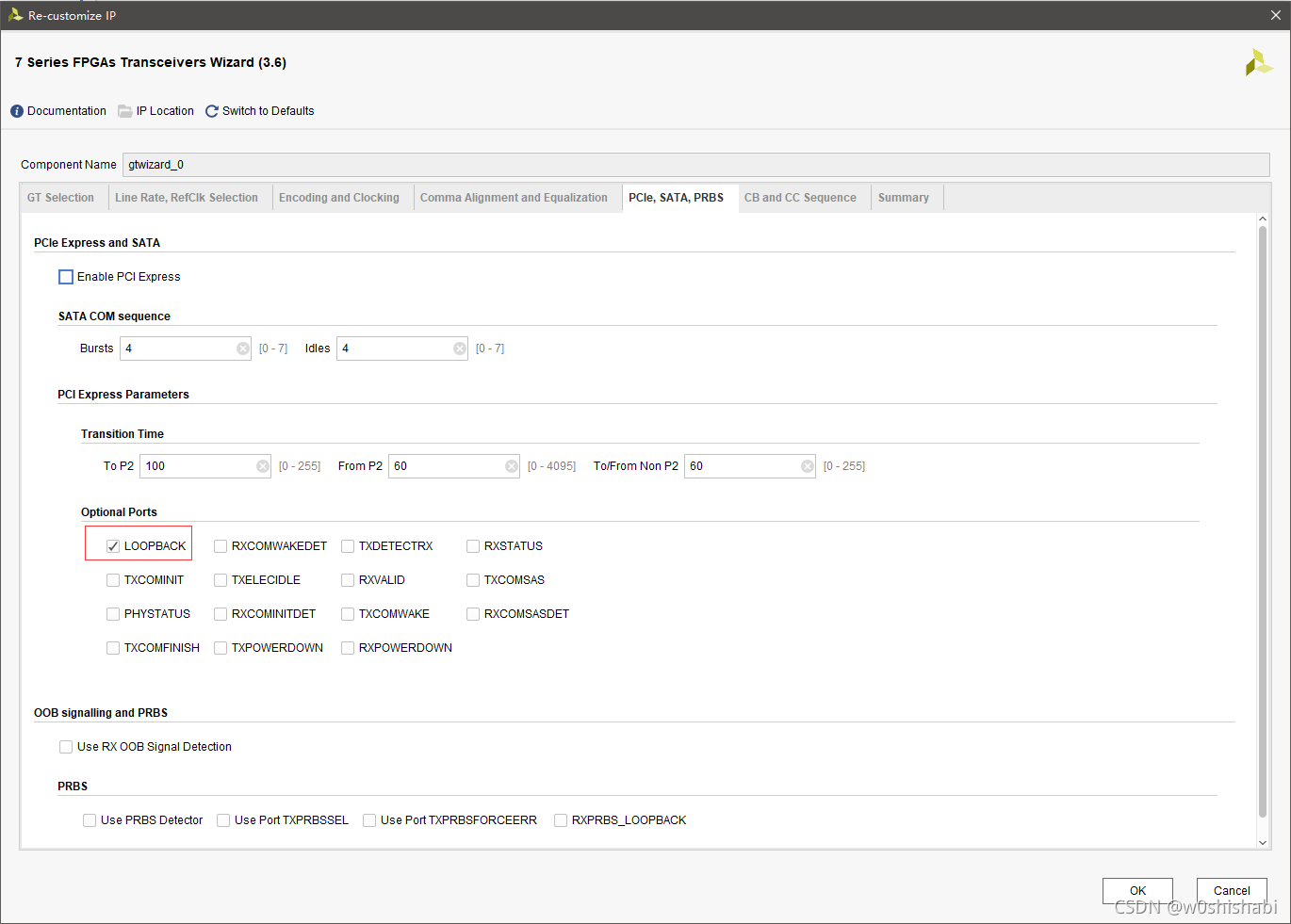The image size is (1291, 924).
Task: Click the IP Location folder icon
Action: coord(124,111)
